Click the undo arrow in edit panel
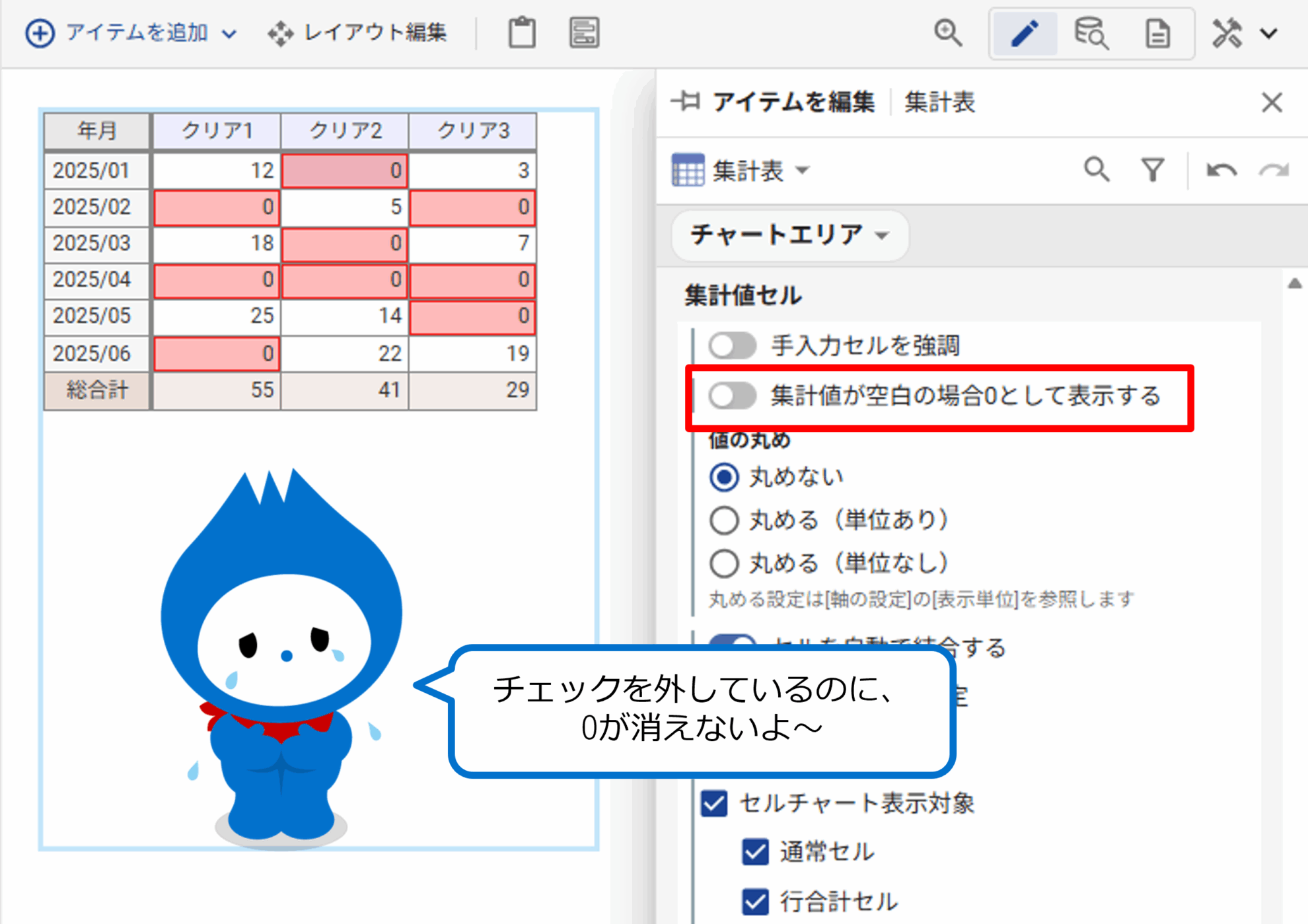The image size is (1308, 924). (1221, 170)
